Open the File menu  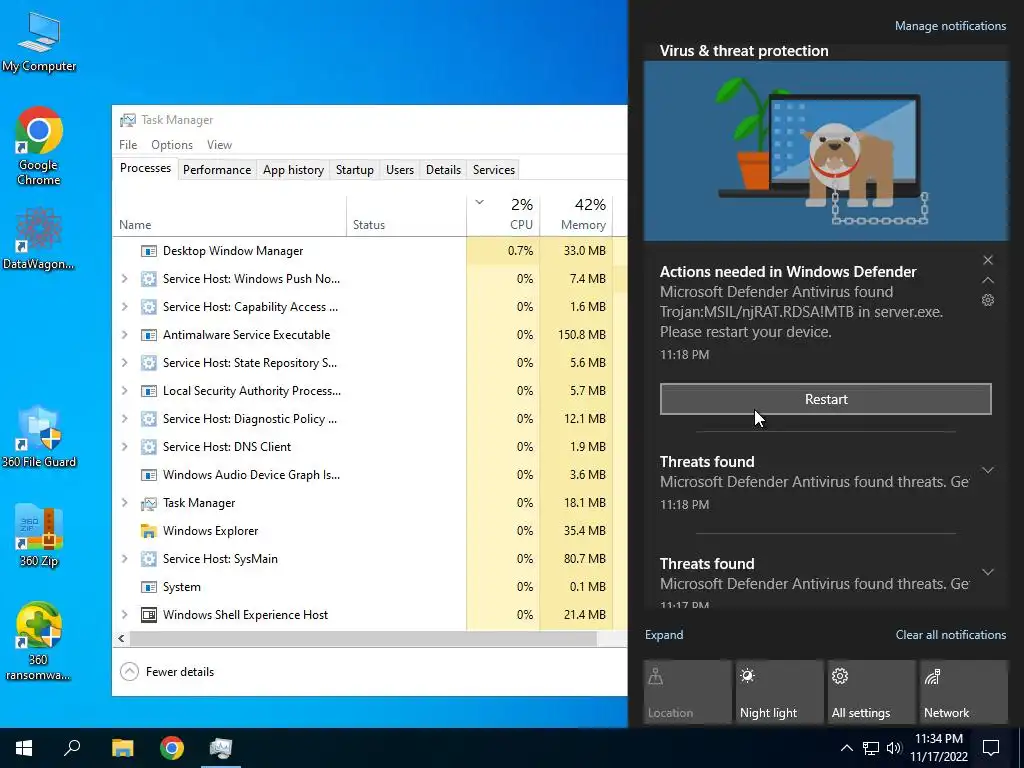[128, 145]
